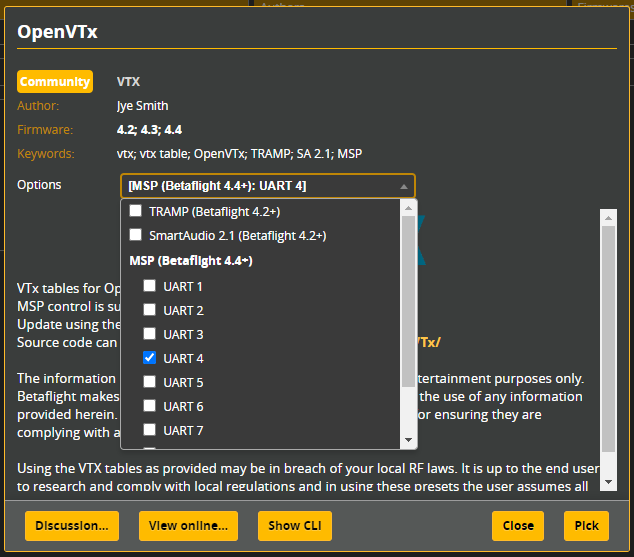Click the Pick button
634x557 pixels.
[x=586, y=525]
